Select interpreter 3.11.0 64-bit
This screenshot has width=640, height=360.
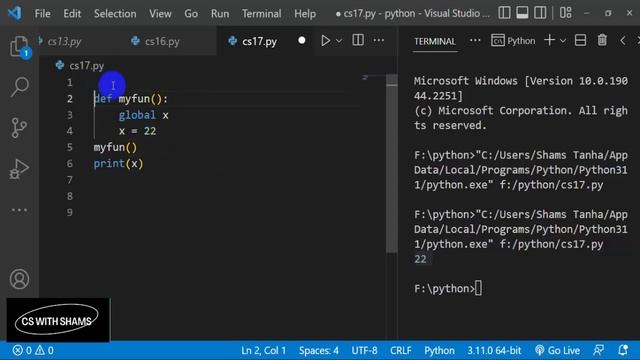pyautogui.click(x=494, y=350)
